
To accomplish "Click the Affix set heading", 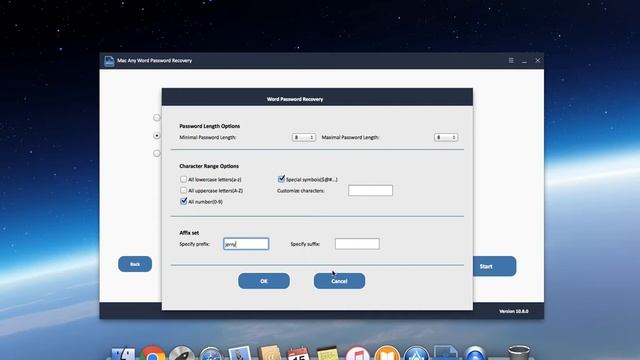I will 189,233.
